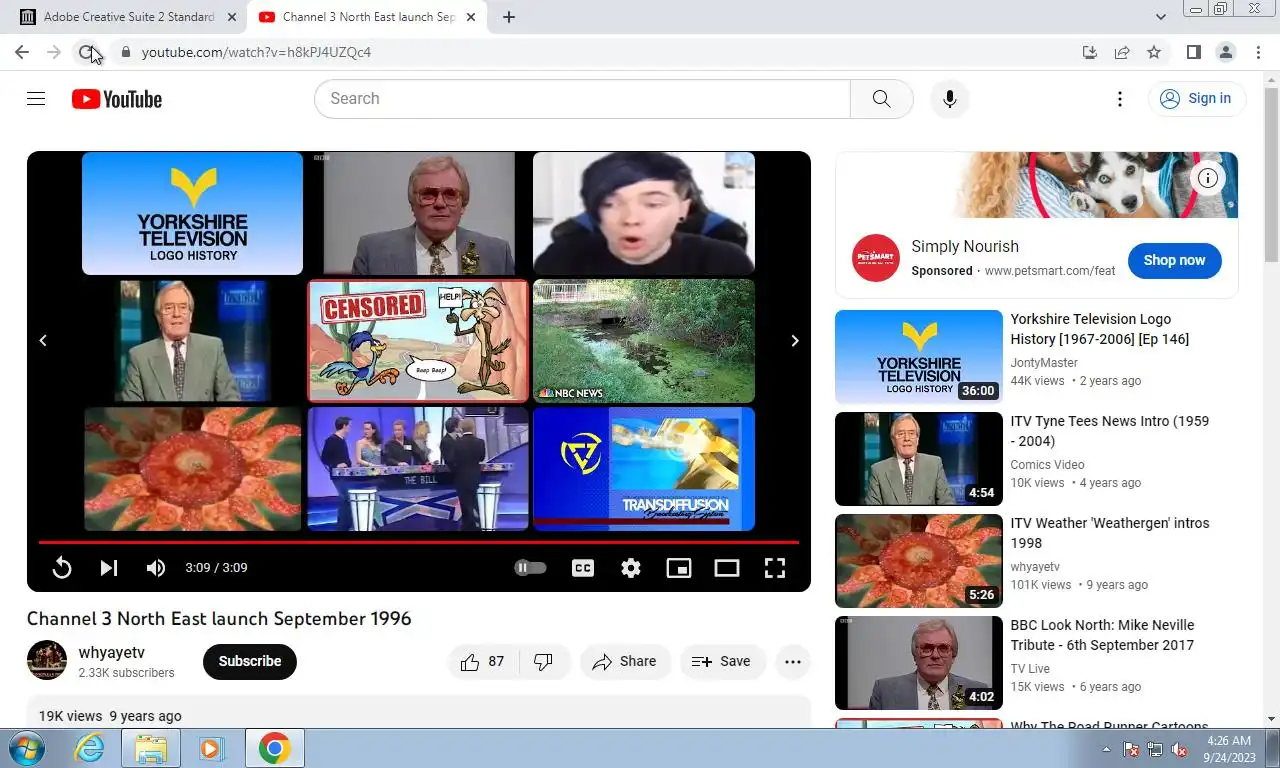Click the YouTube search box

(582, 99)
